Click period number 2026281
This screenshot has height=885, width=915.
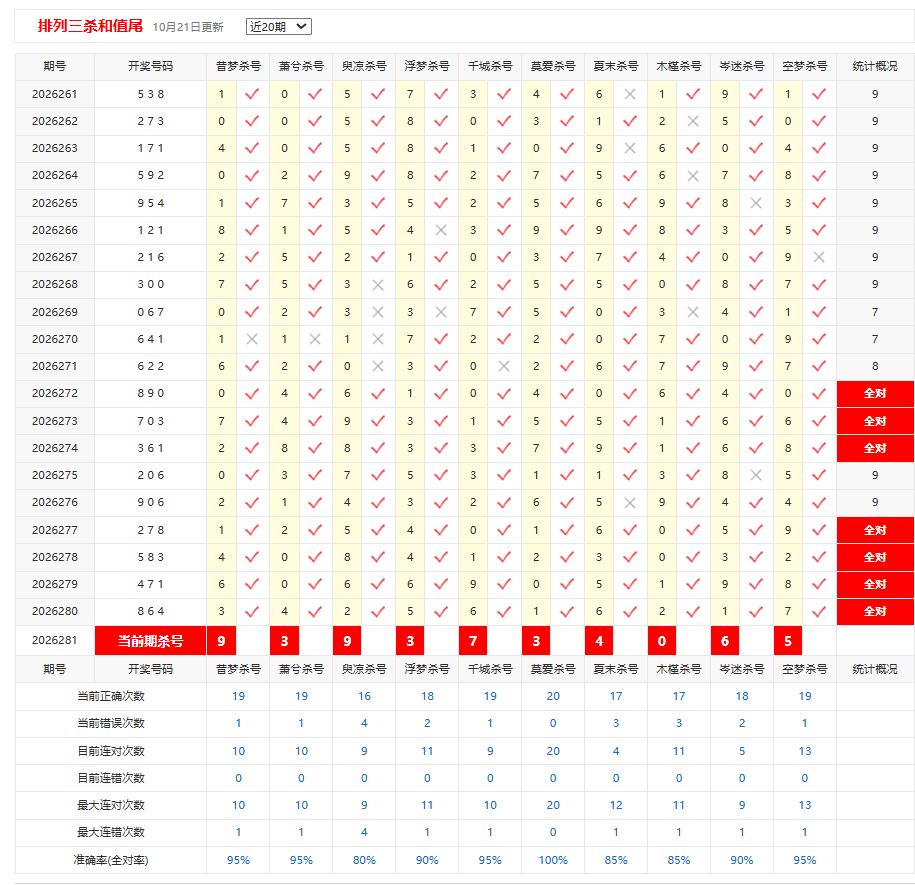(55, 640)
